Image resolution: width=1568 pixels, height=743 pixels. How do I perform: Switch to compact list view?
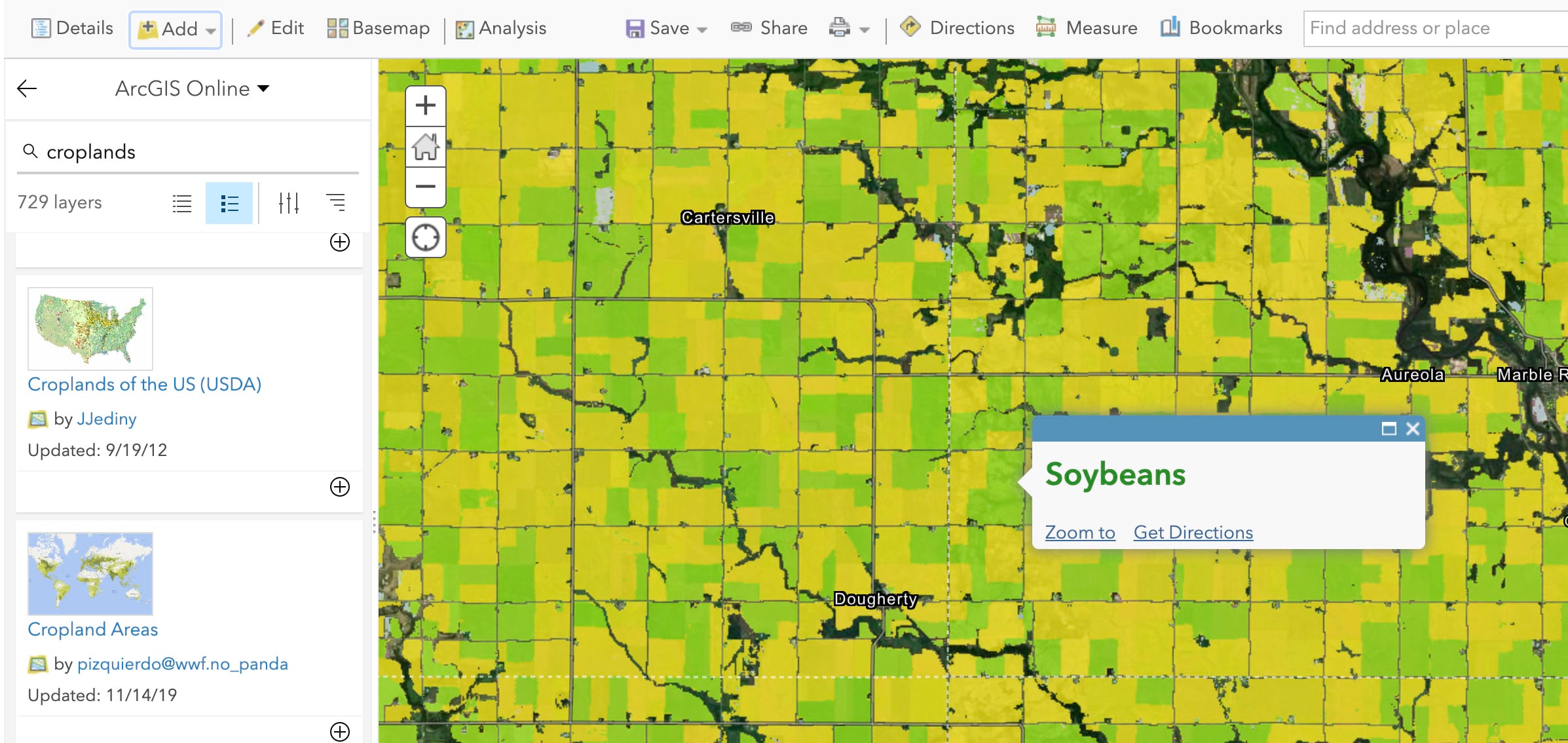[x=181, y=203]
